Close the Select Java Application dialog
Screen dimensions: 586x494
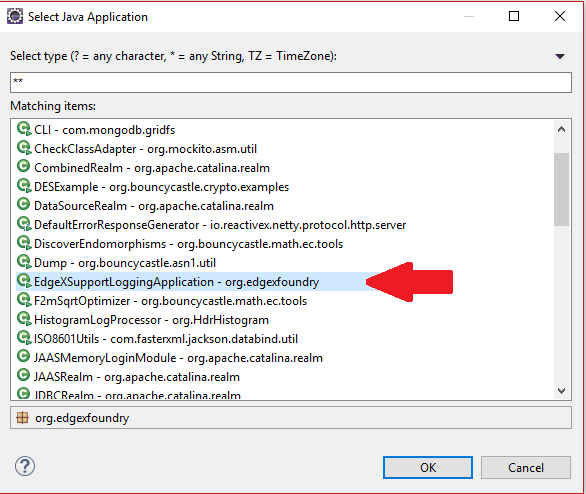pyautogui.click(x=560, y=16)
